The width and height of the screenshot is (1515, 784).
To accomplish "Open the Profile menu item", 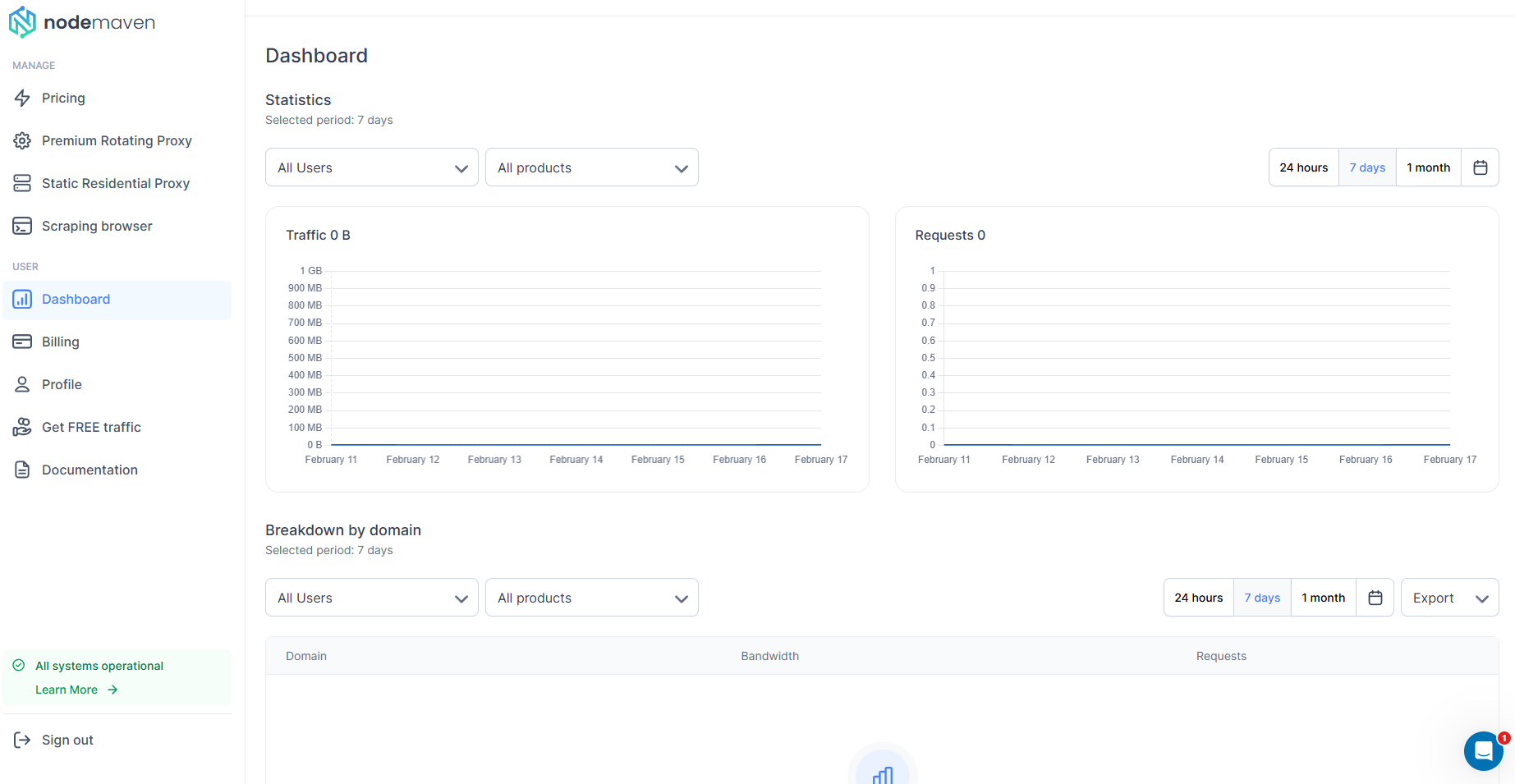I will [x=62, y=384].
